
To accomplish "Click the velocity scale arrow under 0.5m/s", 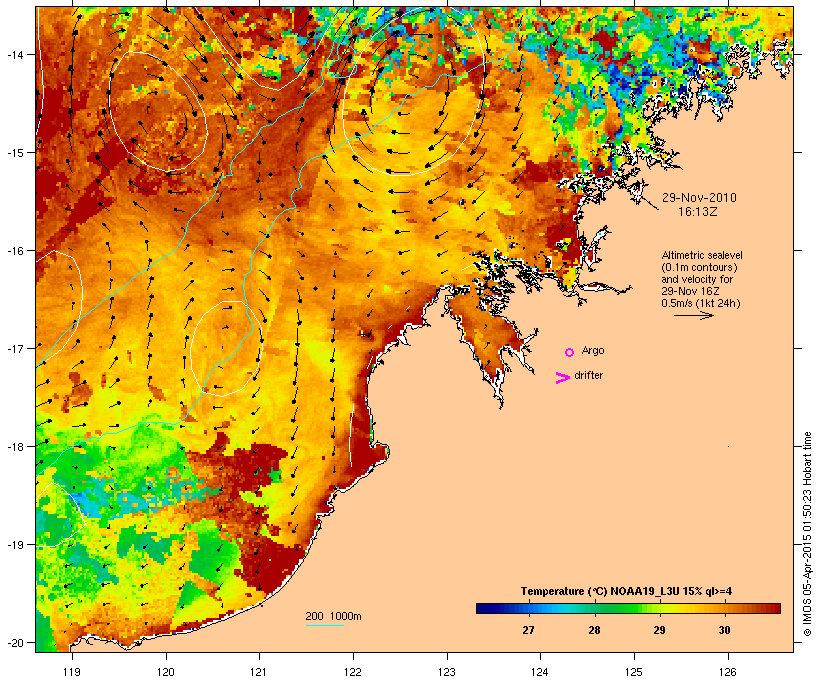I will pos(694,315).
